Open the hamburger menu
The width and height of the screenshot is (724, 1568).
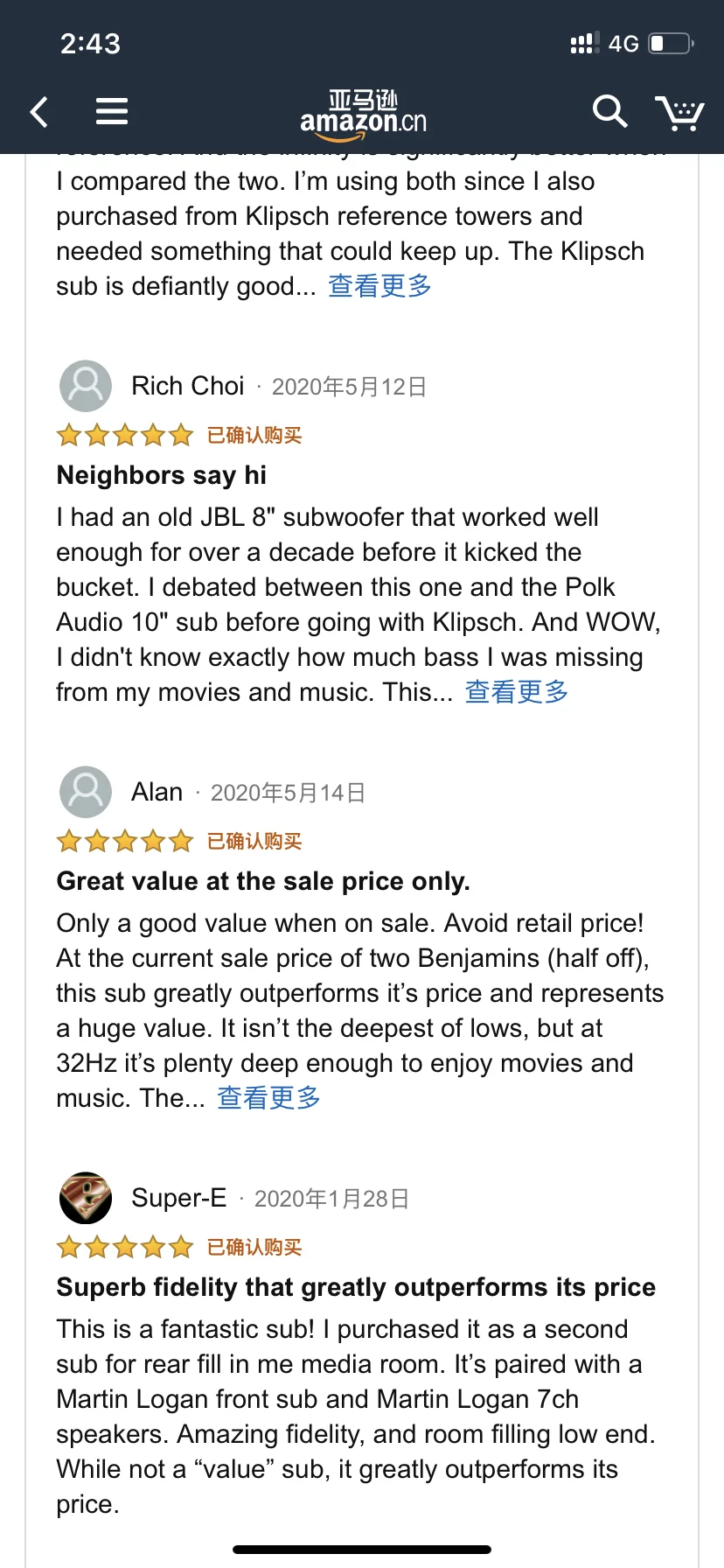point(112,111)
